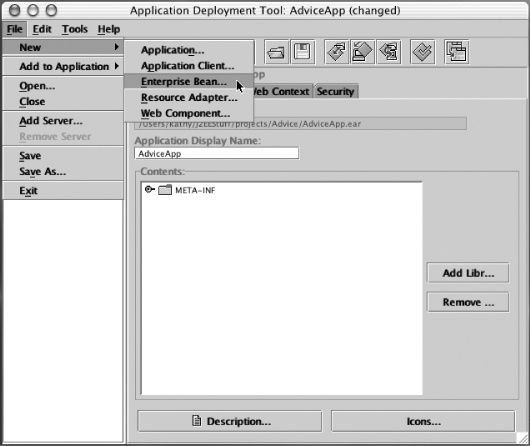Switch to the Web Context tab
The height and width of the screenshot is (446, 530).
282,91
